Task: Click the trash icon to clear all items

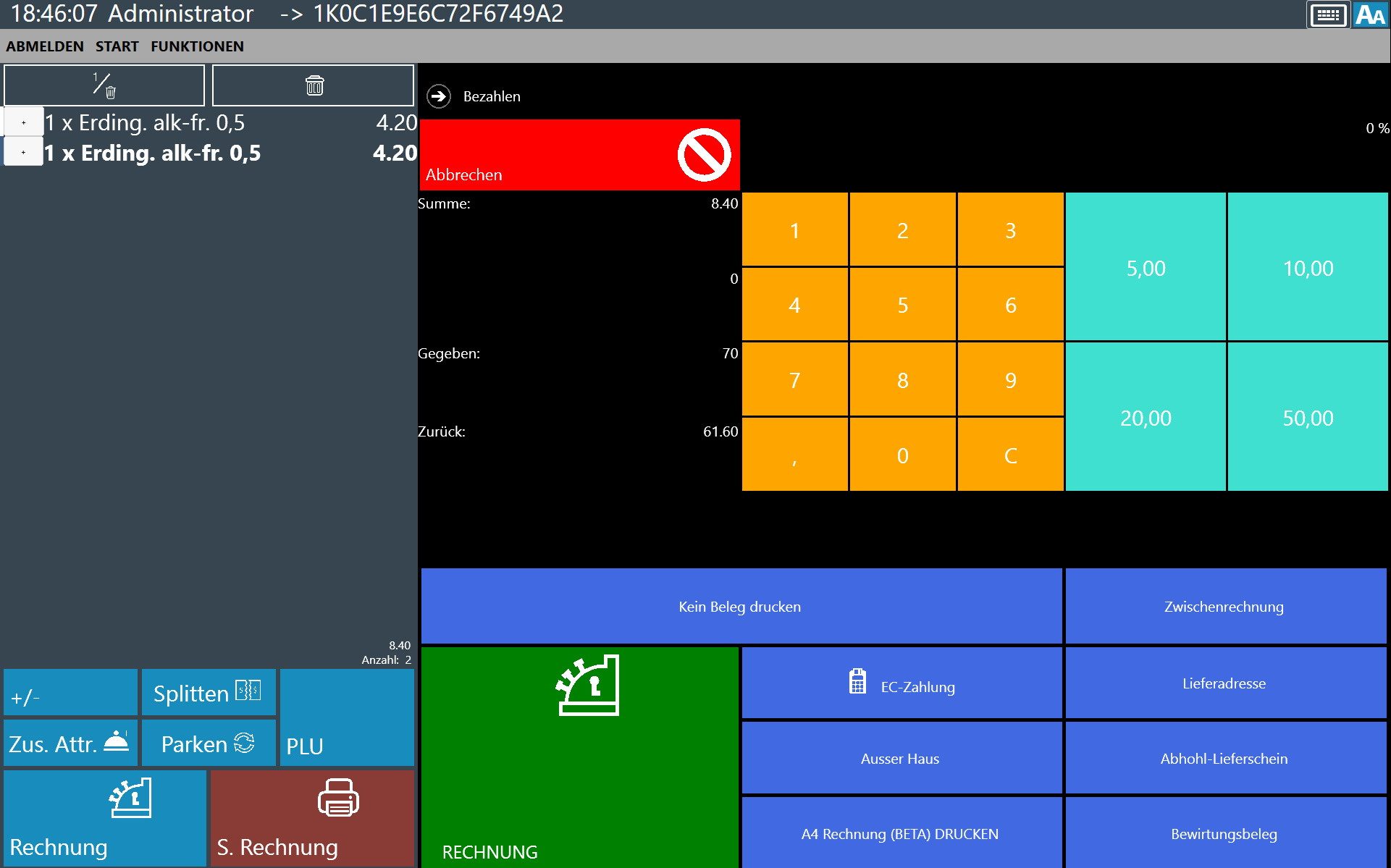Action: [313, 85]
